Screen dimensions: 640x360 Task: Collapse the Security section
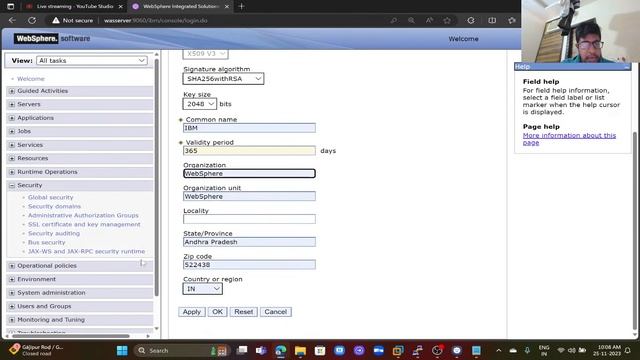tap(12, 185)
